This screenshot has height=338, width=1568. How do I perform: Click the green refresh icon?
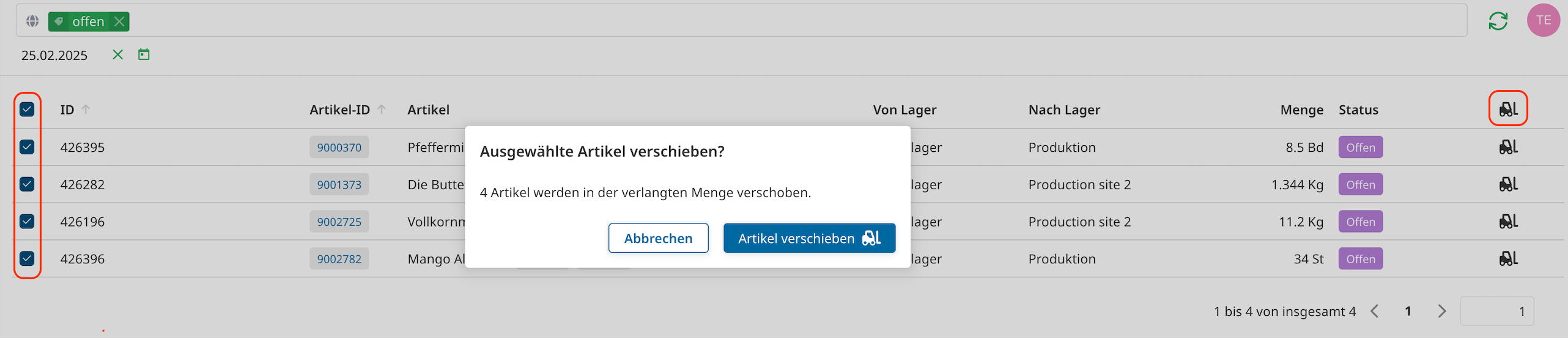(1498, 21)
